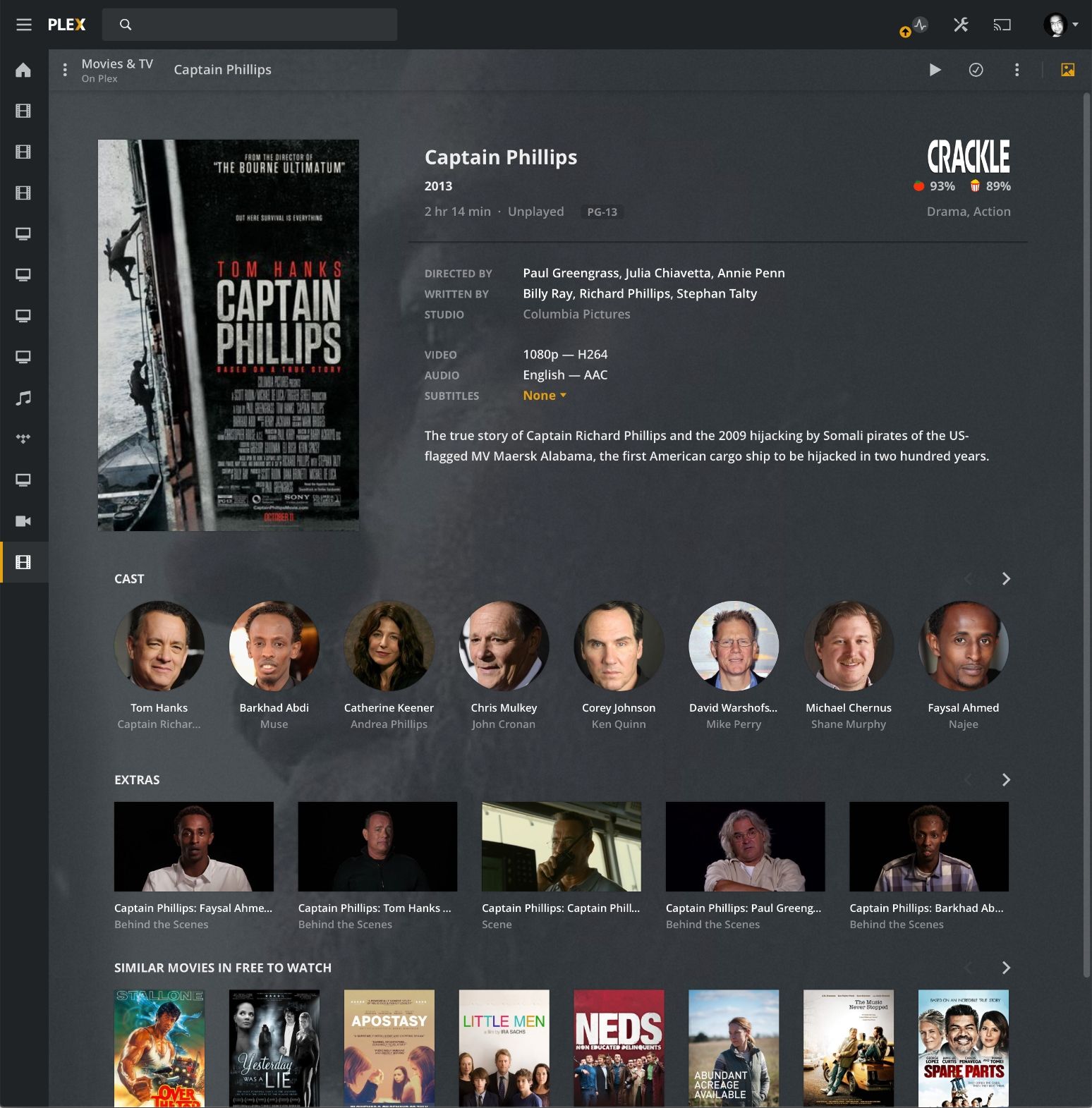Click the PG-13 rating badge
The height and width of the screenshot is (1108, 1092).
(602, 212)
